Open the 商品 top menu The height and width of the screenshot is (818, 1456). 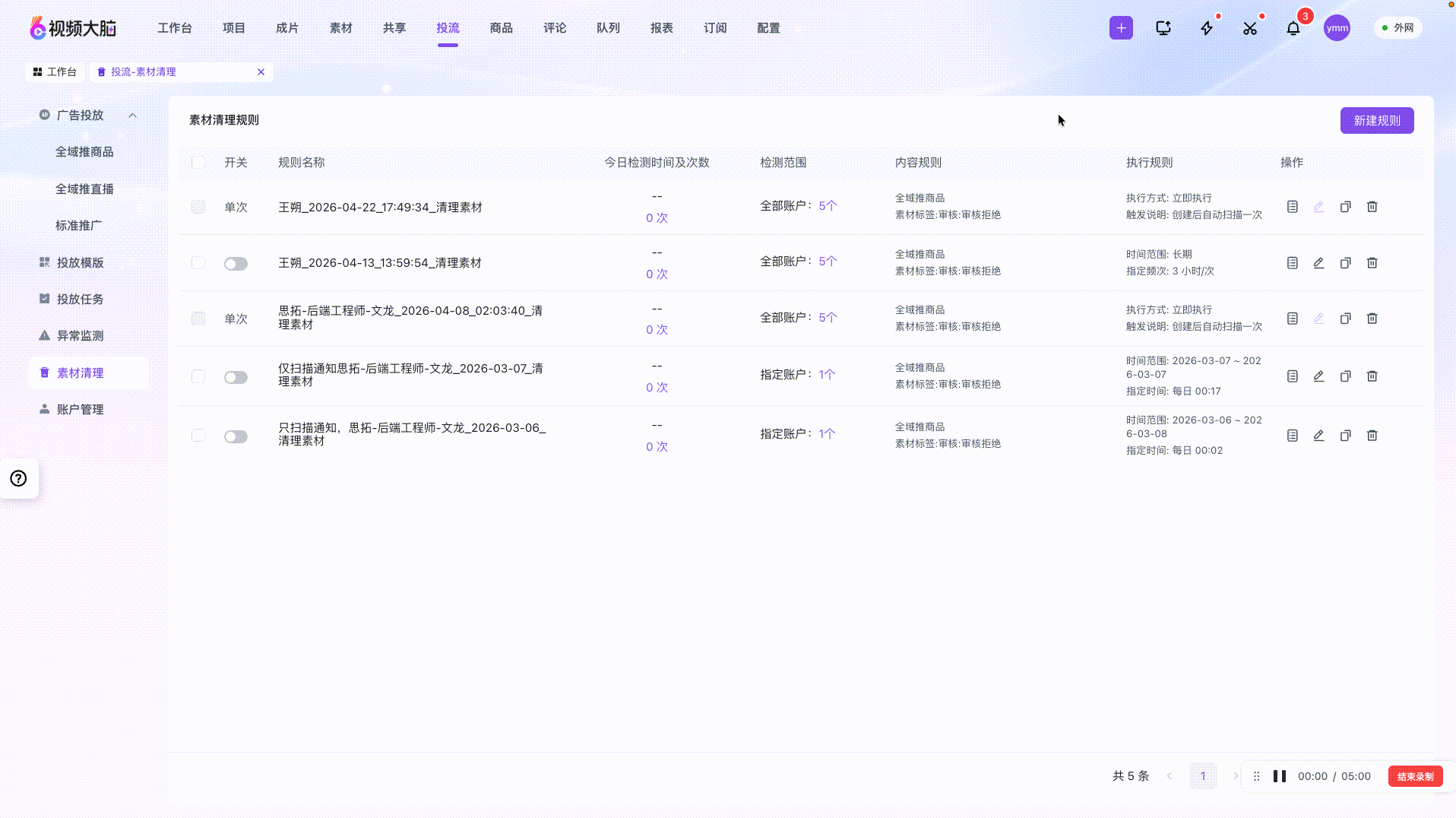(501, 28)
